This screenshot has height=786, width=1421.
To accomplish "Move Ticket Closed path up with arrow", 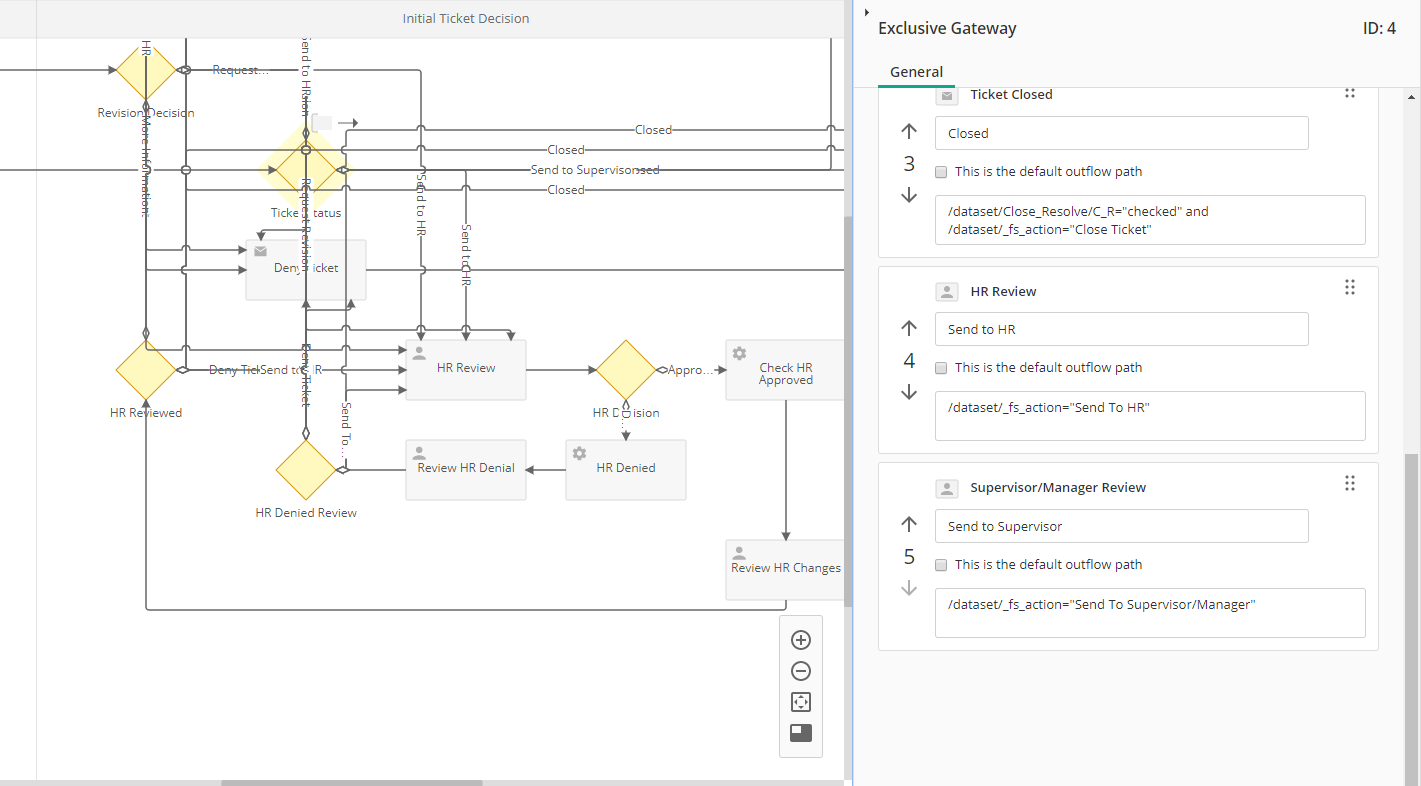I will click(x=909, y=131).
